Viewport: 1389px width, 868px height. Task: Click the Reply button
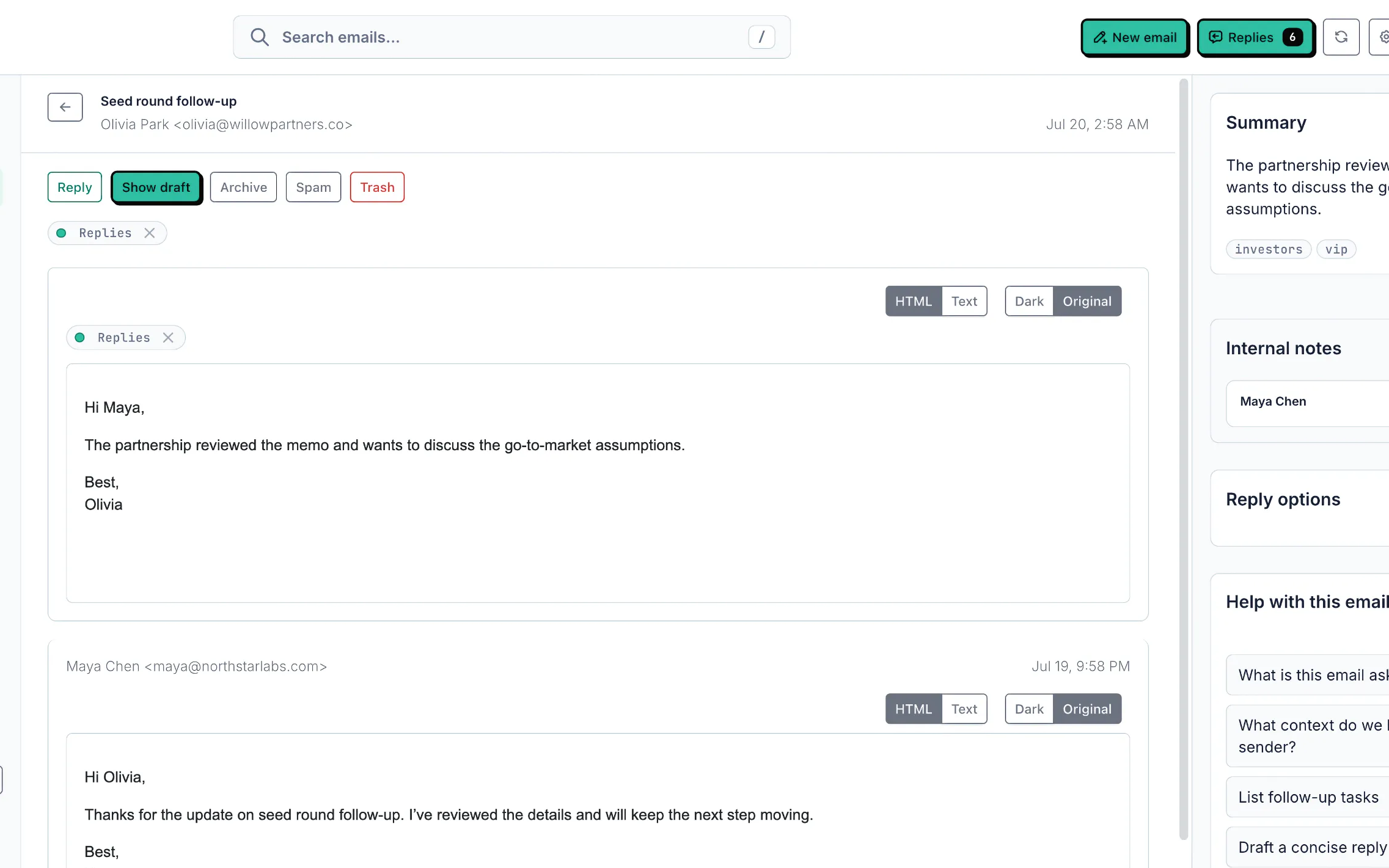pyautogui.click(x=75, y=187)
